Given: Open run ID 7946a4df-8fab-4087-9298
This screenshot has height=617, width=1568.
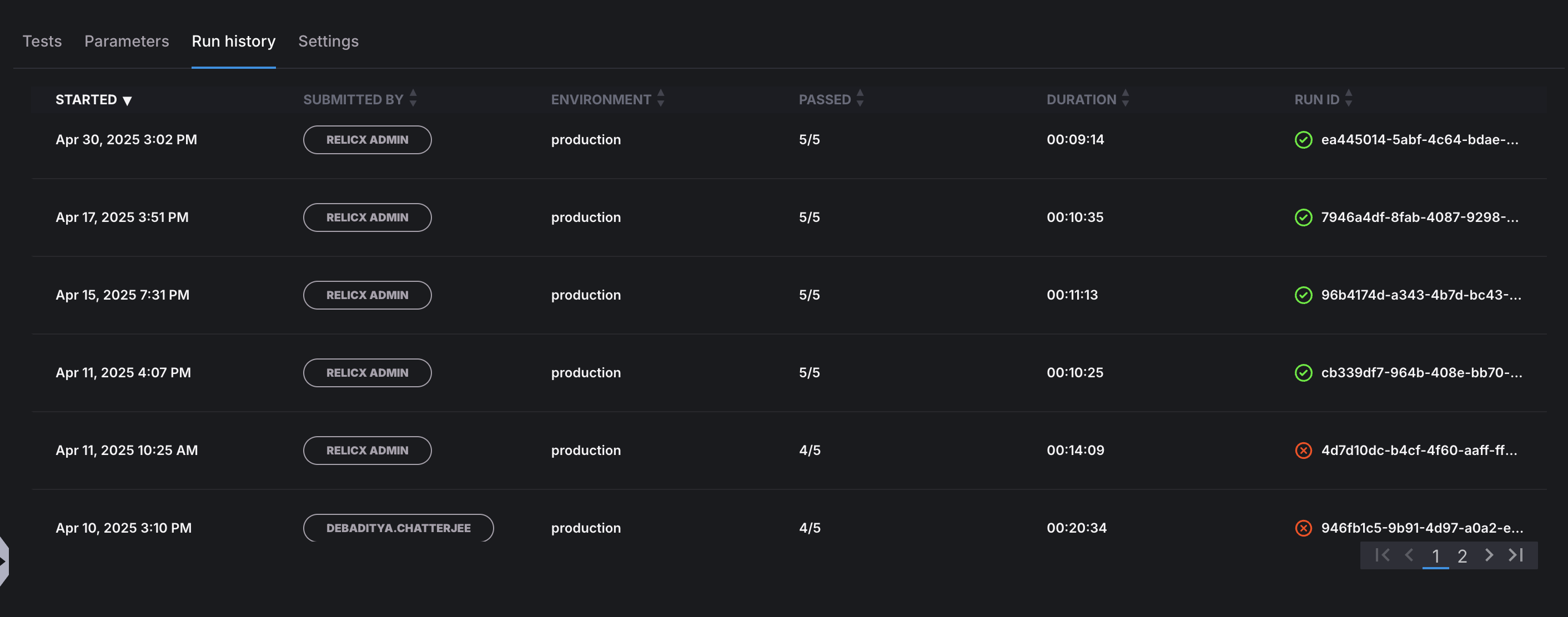Looking at the screenshot, I should pos(1420,218).
